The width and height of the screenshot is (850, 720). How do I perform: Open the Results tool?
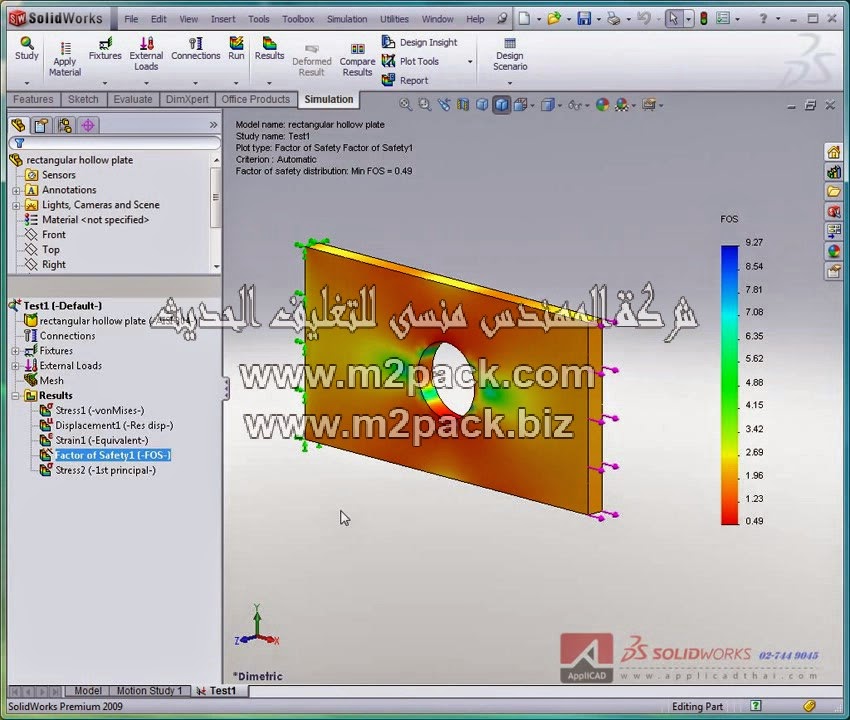tap(269, 48)
